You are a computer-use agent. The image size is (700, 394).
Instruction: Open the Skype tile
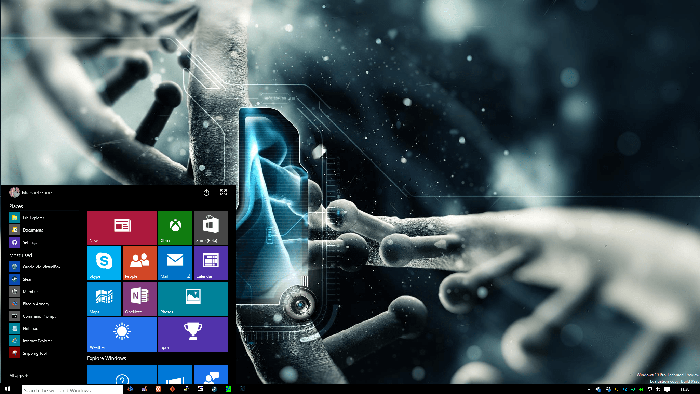(x=104, y=263)
